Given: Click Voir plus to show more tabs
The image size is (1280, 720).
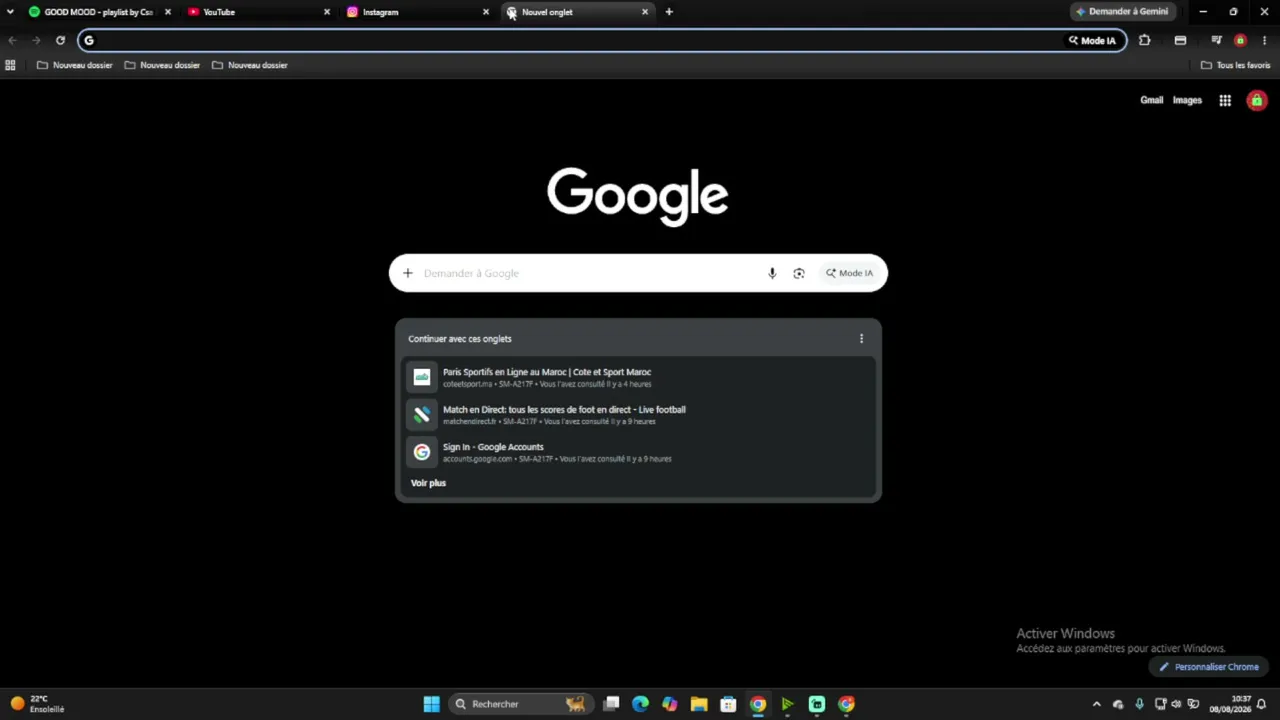Looking at the screenshot, I should 428,483.
